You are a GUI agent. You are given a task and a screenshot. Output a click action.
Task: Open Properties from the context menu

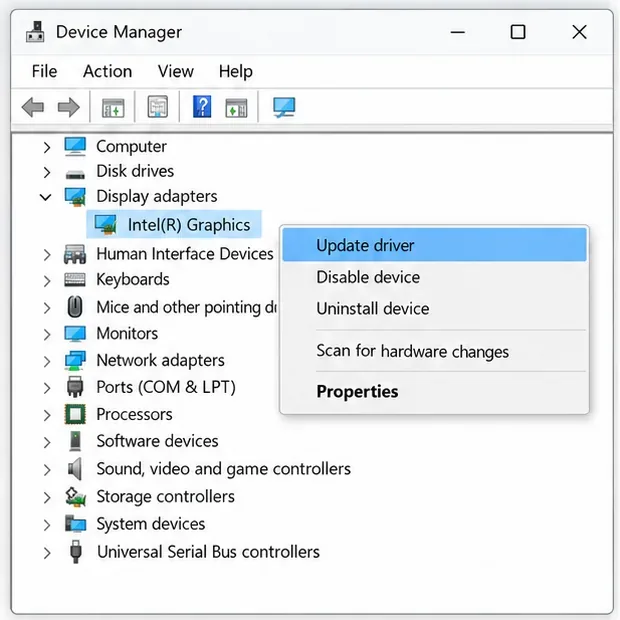click(x=434, y=391)
